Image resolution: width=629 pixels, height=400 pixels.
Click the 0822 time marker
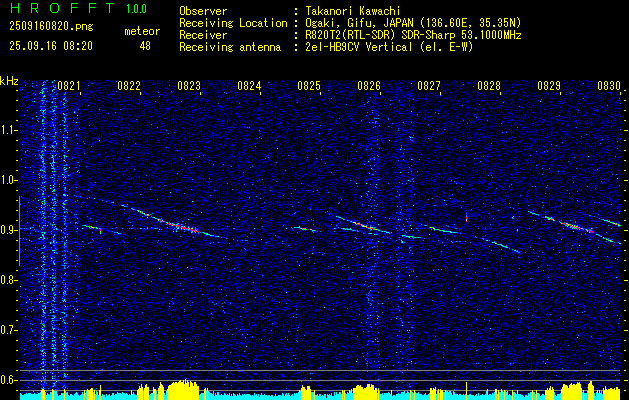point(129,86)
